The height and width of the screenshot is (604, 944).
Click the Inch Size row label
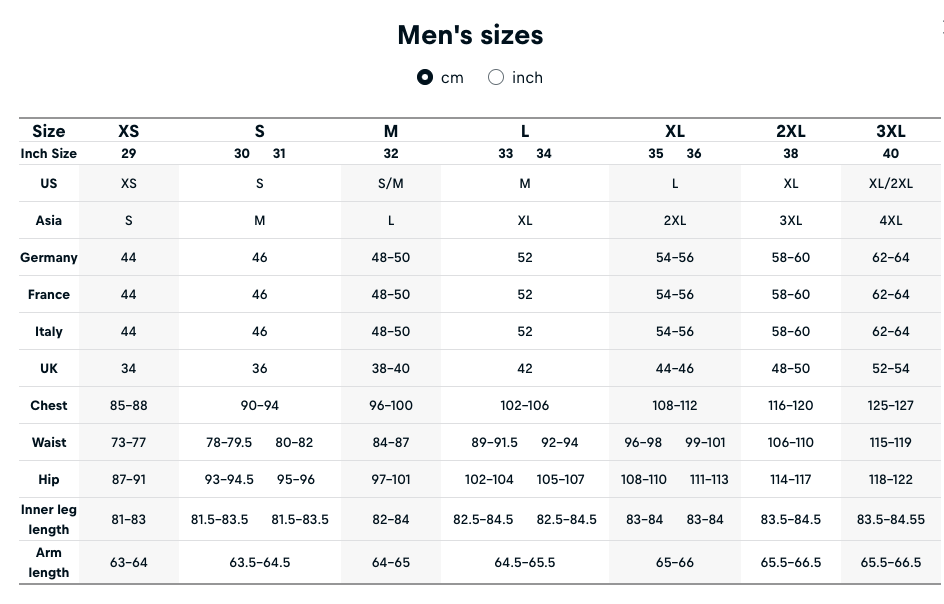click(x=49, y=153)
